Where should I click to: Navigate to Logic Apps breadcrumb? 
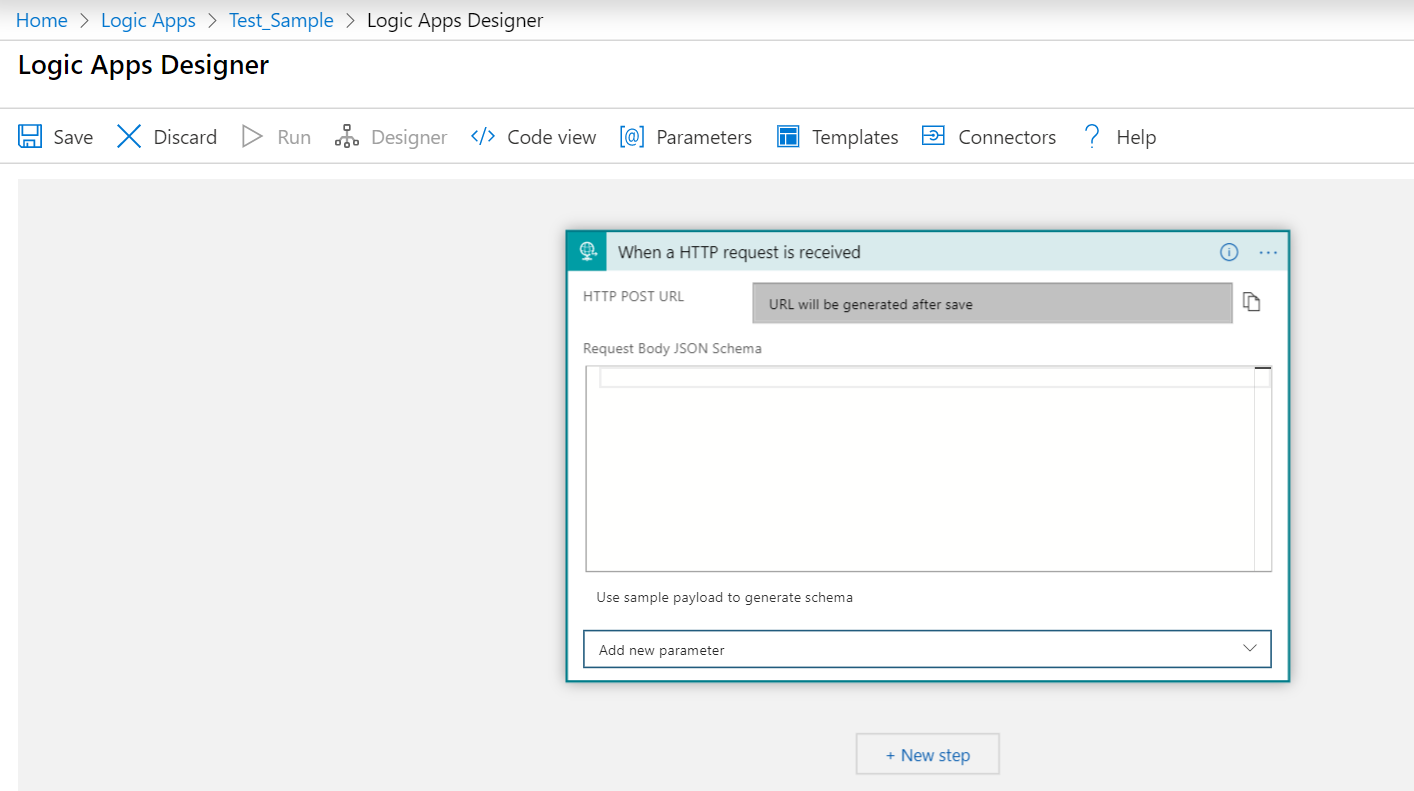point(148,21)
